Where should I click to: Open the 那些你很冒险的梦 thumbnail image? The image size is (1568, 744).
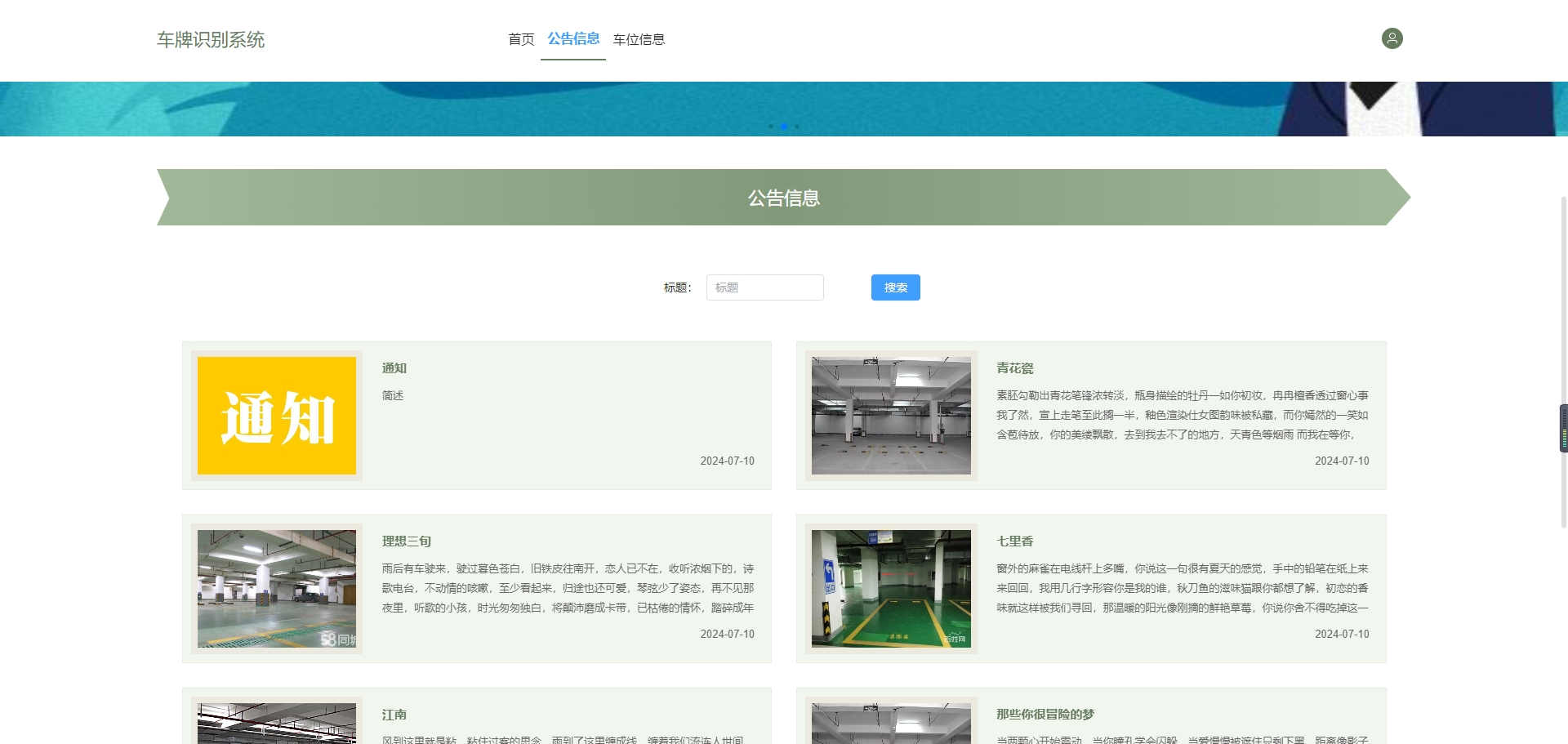(x=891, y=723)
